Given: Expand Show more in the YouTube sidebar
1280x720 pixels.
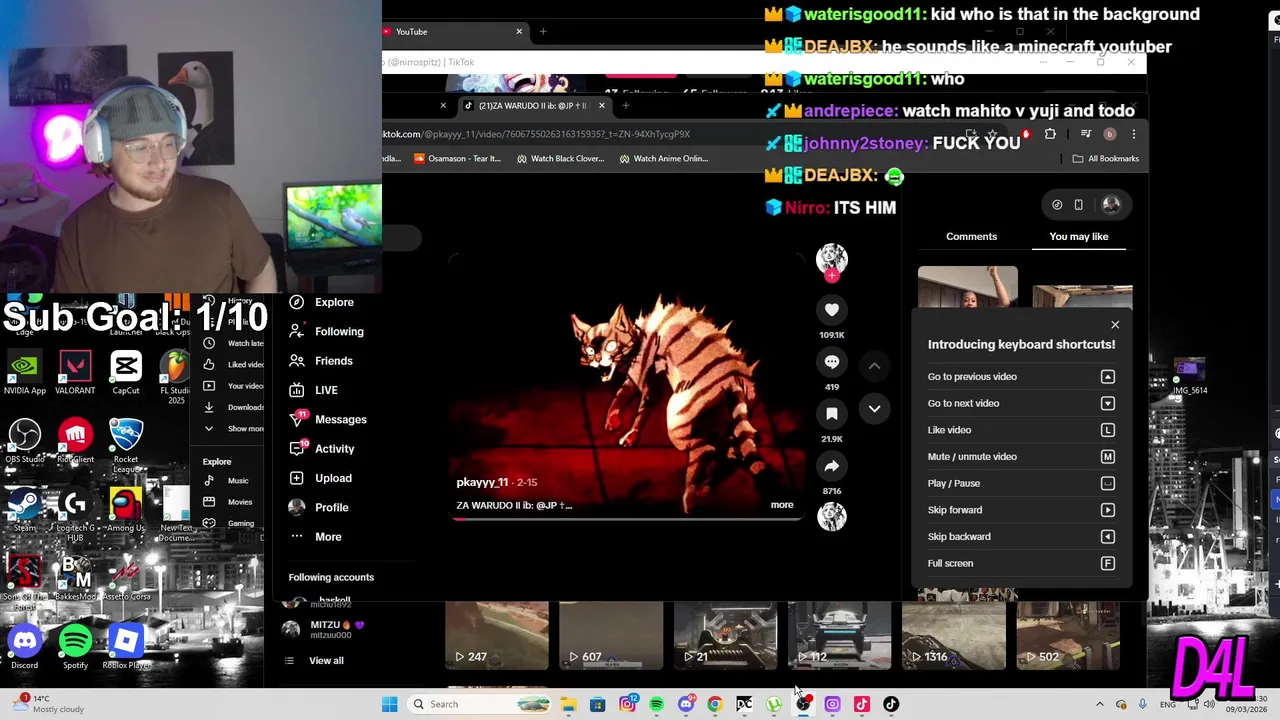Looking at the screenshot, I should (234, 429).
